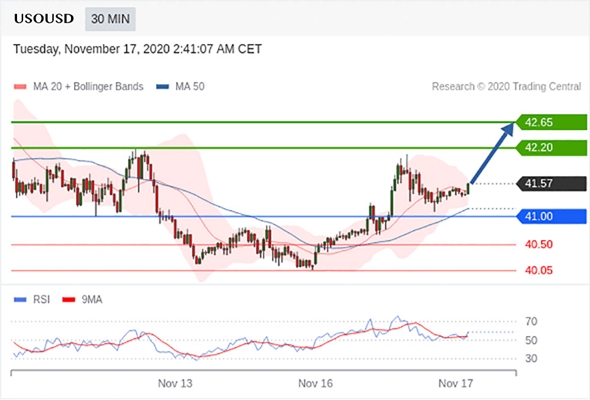Click the 42.20 green resistance label
This screenshot has width=590, height=400.
pos(552,148)
